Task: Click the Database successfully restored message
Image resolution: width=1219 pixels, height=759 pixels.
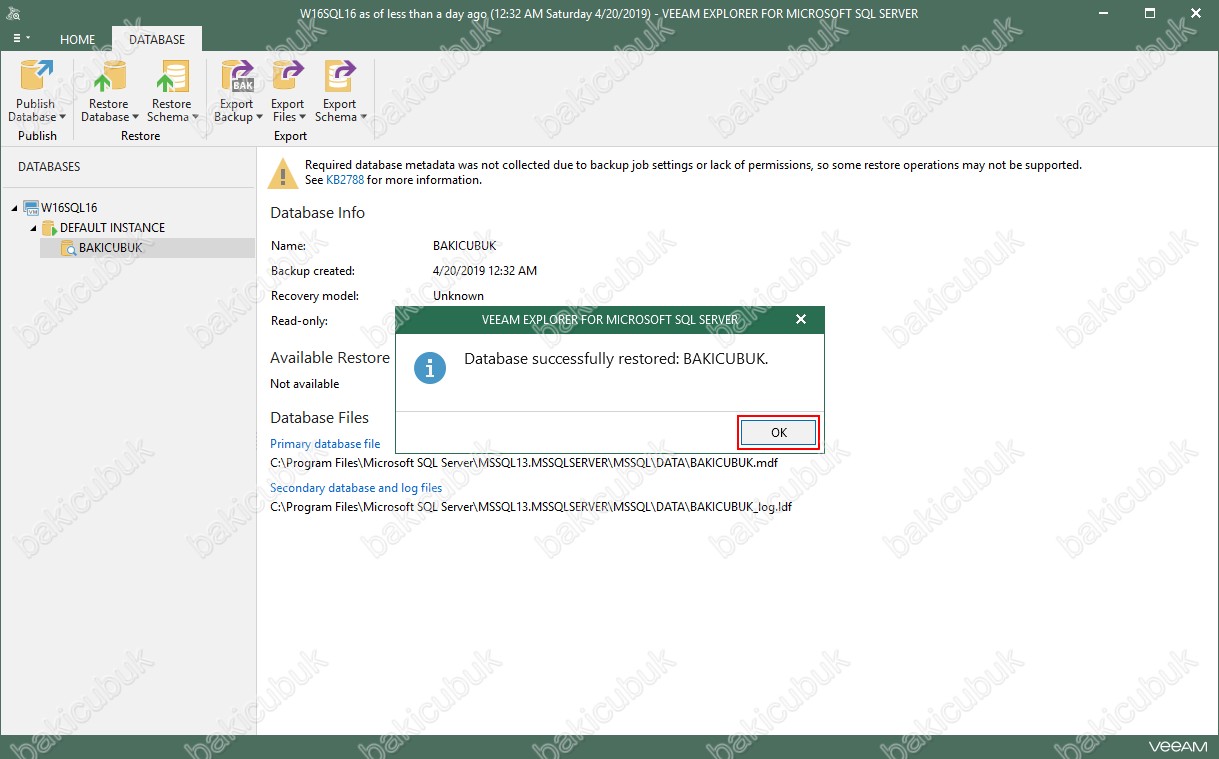Action: click(616, 358)
